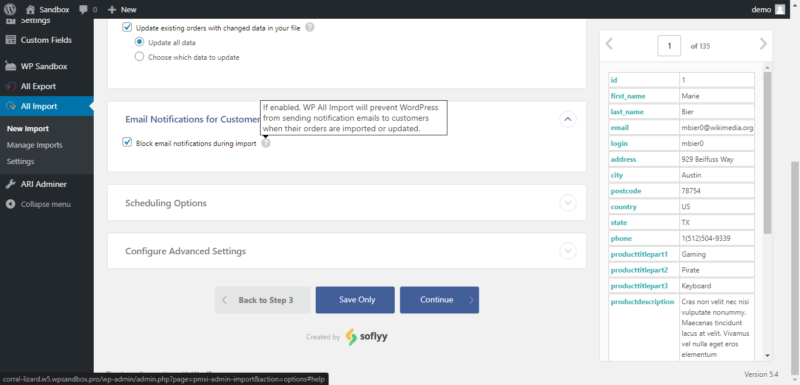Click the 78754 postcode value

pyautogui.click(x=690, y=191)
